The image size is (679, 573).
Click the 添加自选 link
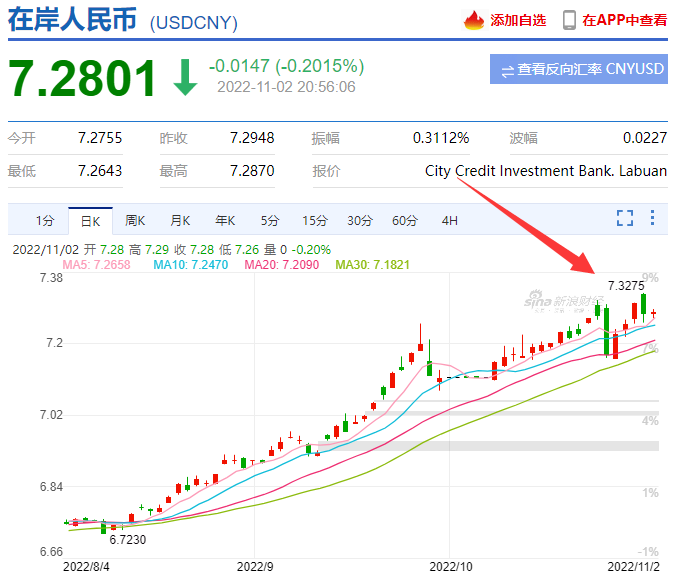click(517, 20)
